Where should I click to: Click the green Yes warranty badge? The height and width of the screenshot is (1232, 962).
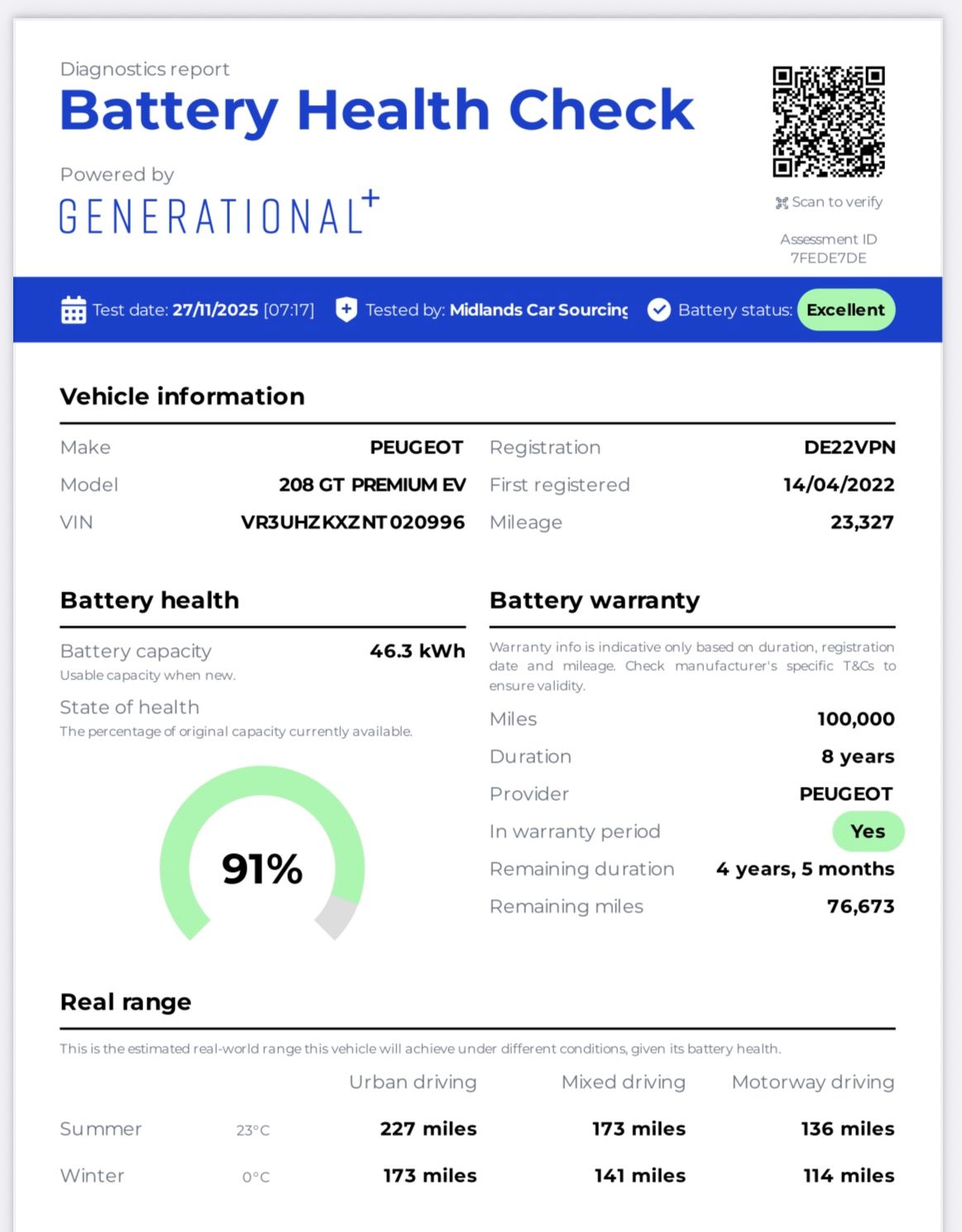[867, 832]
